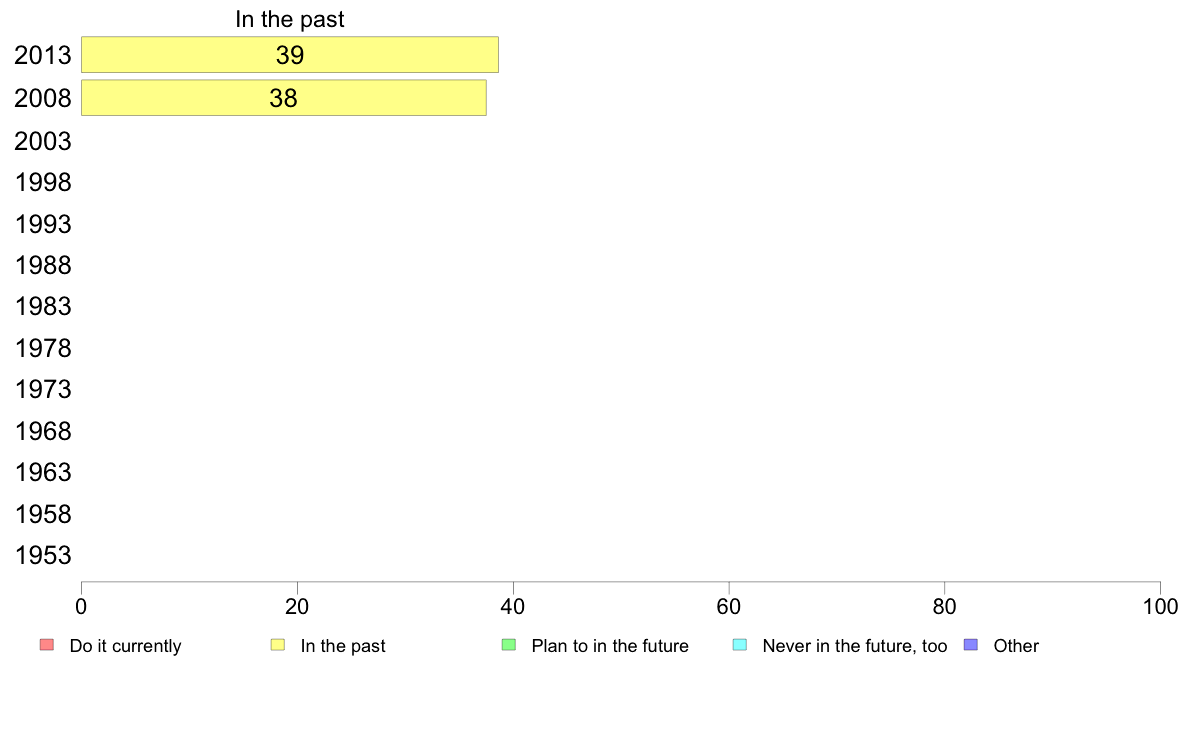This screenshot has height=736, width=1188.
Task: Click the blue Other legend swatch
Action: (971, 645)
